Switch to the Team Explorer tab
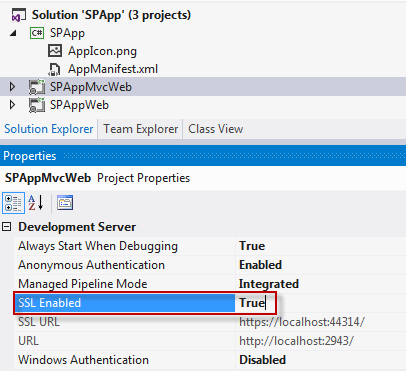The image size is (406, 371). coord(141,129)
